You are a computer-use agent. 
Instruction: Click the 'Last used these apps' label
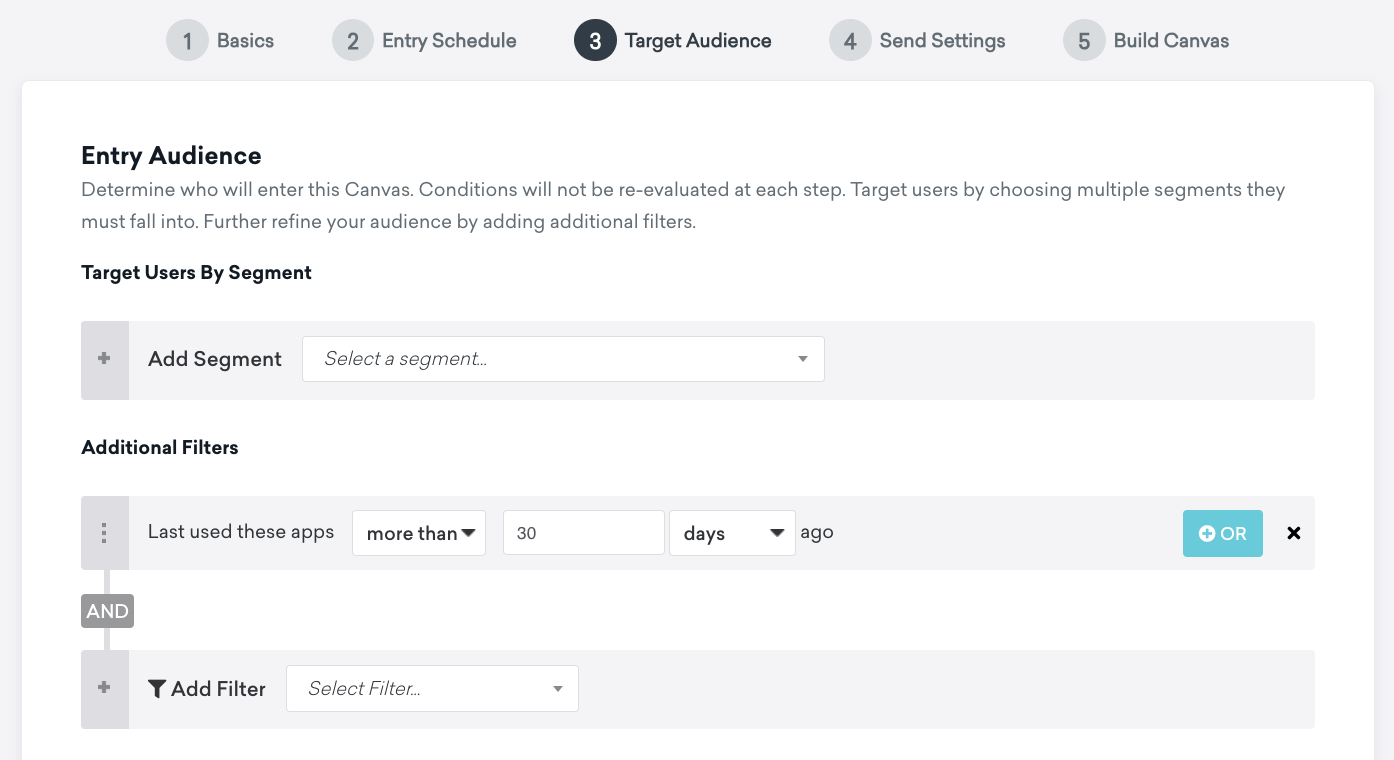pyautogui.click(x=241, y=532)
